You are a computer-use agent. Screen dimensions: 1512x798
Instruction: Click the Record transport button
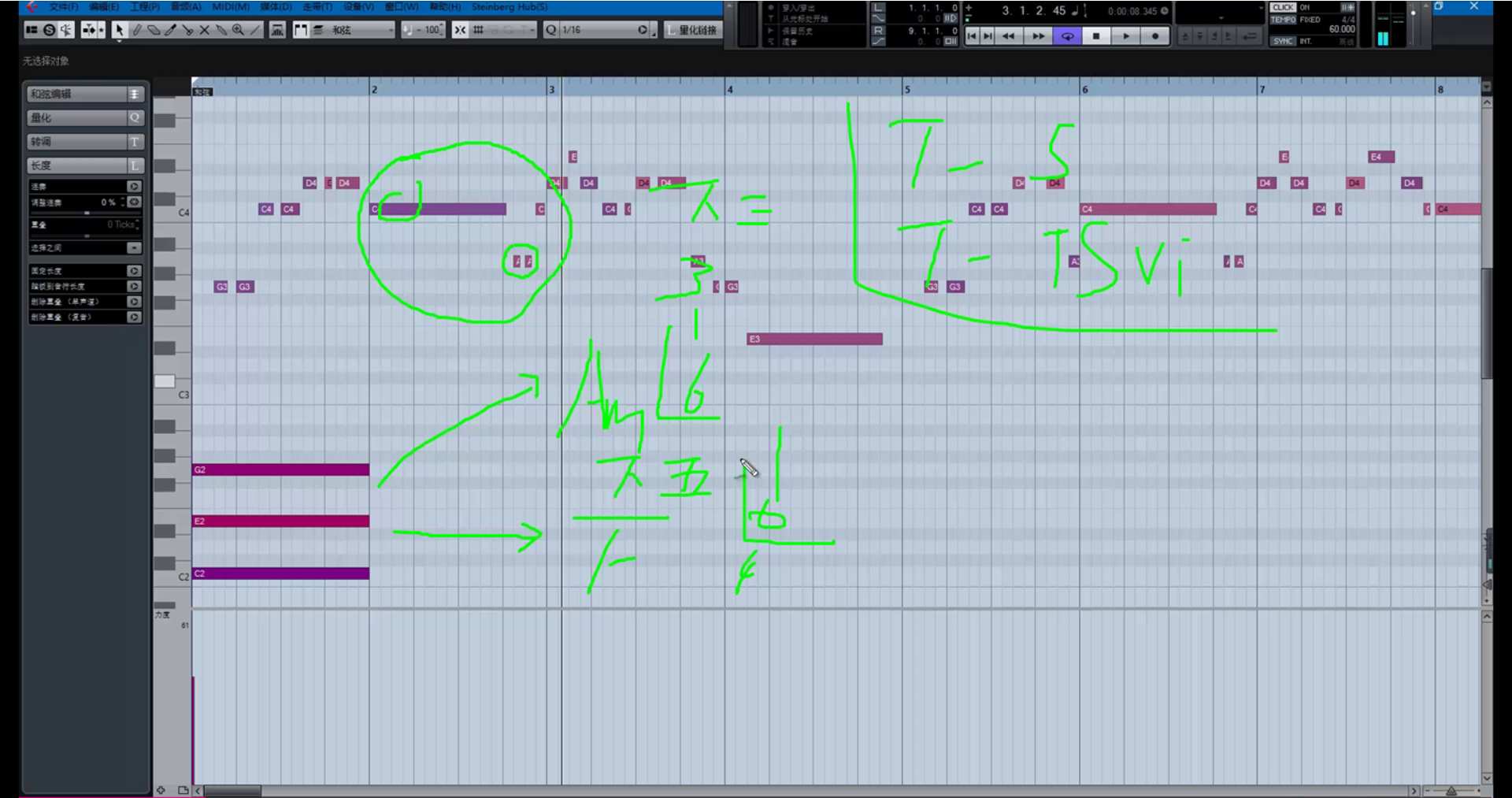[x=1155, y=36]
